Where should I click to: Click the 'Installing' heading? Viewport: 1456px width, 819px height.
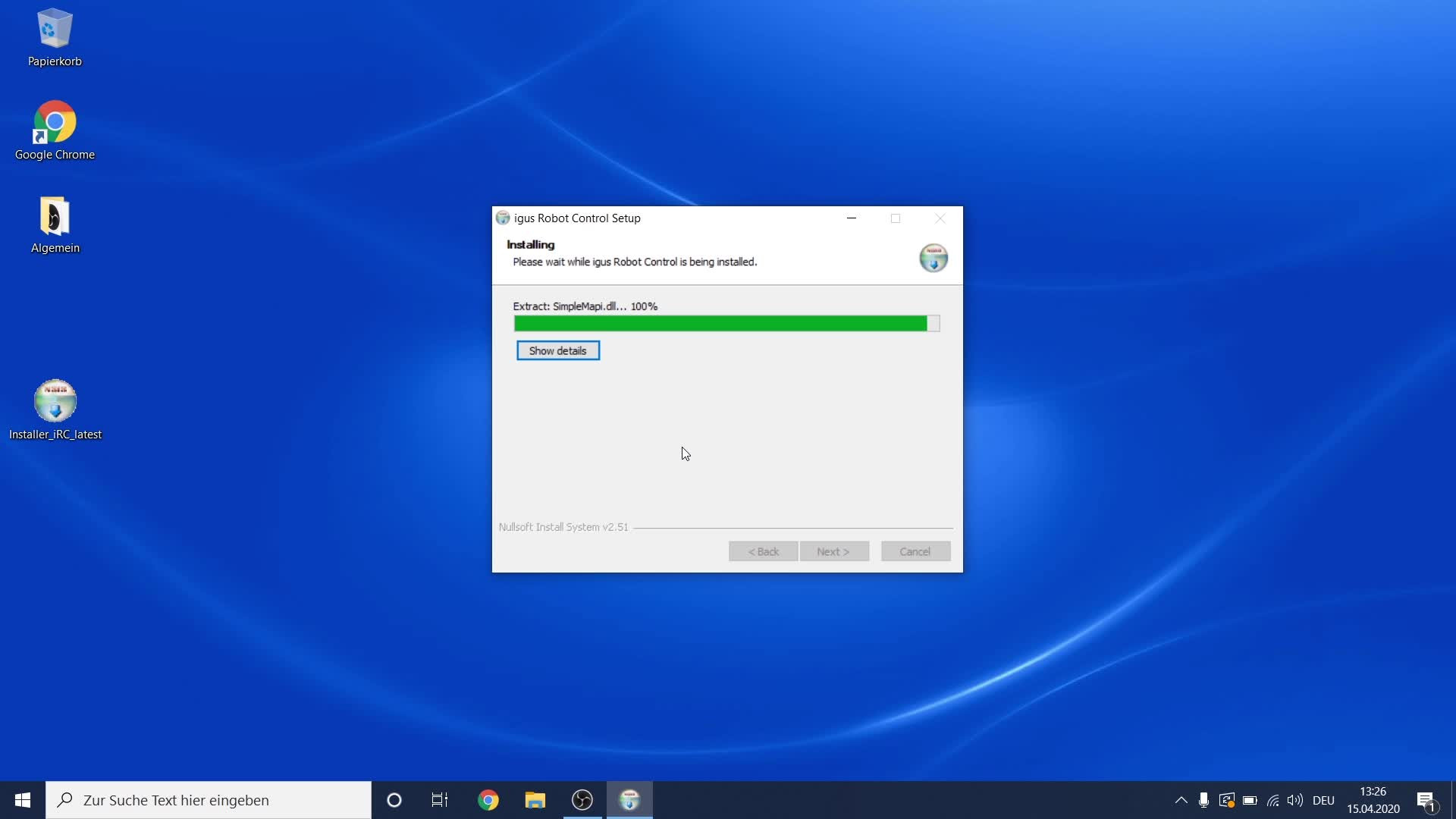pos(531,244)
